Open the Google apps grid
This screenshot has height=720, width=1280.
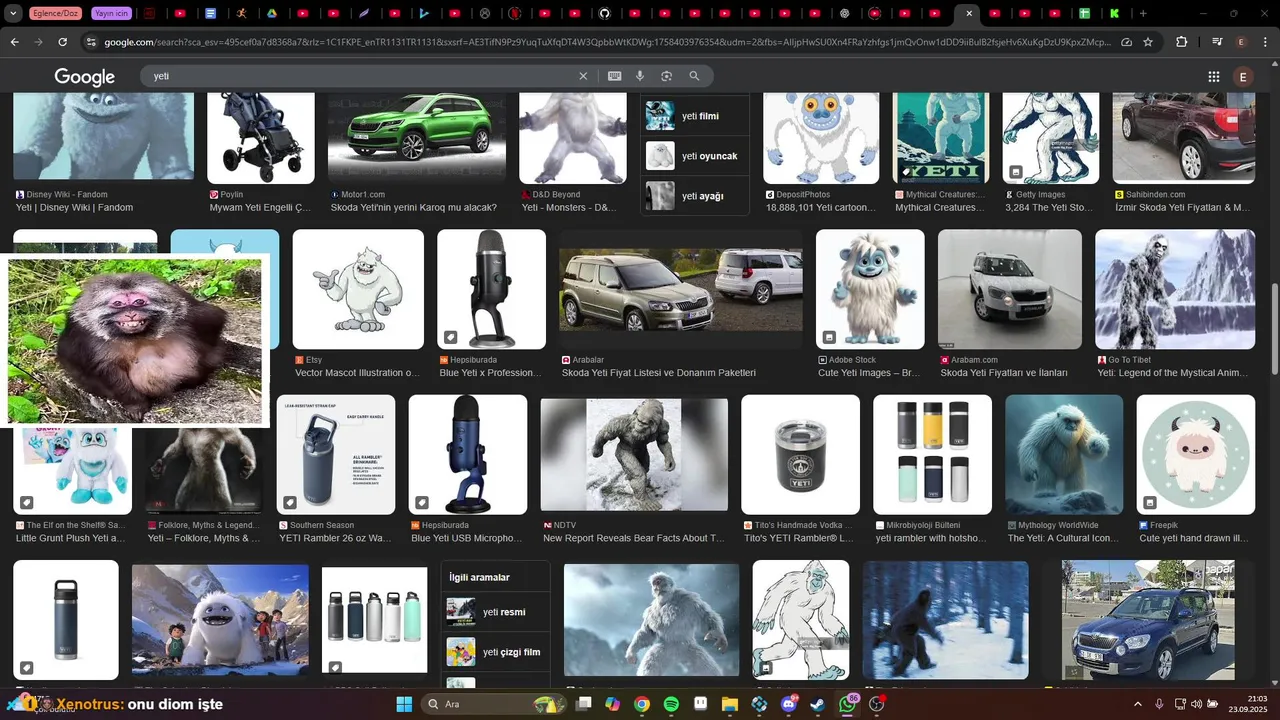(1213, 77)
